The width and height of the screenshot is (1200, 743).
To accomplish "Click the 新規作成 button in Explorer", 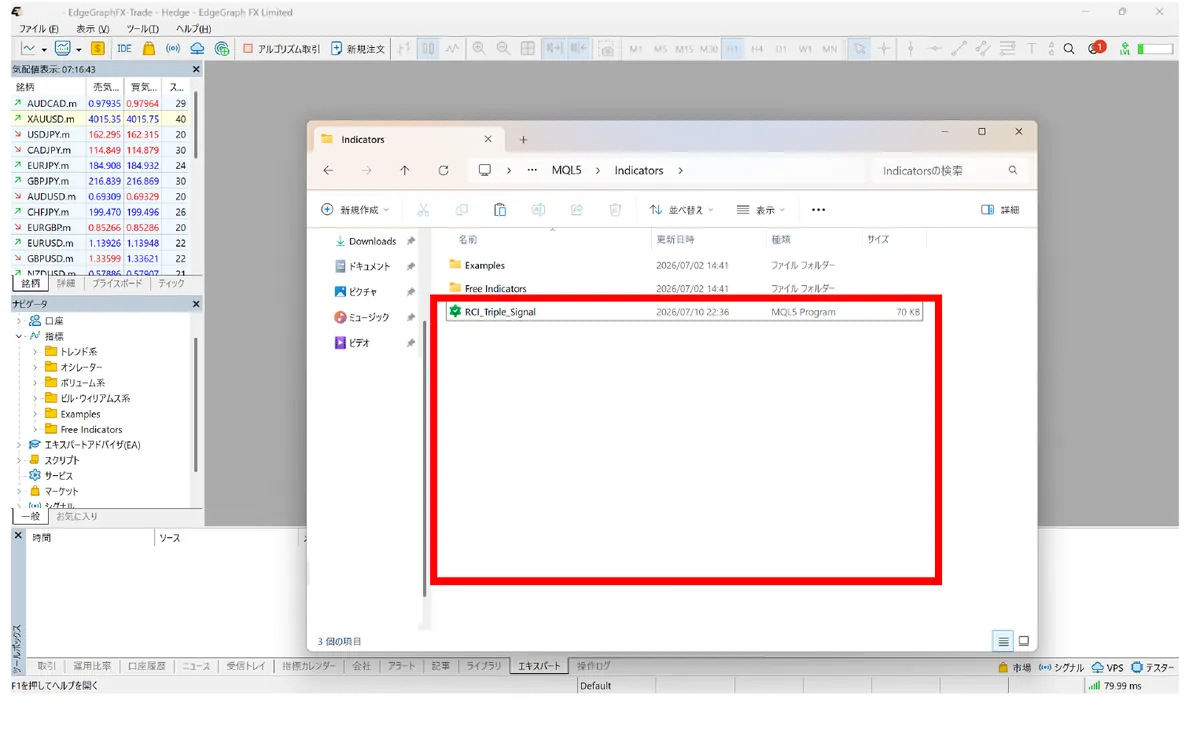I will tap(355, 210).
